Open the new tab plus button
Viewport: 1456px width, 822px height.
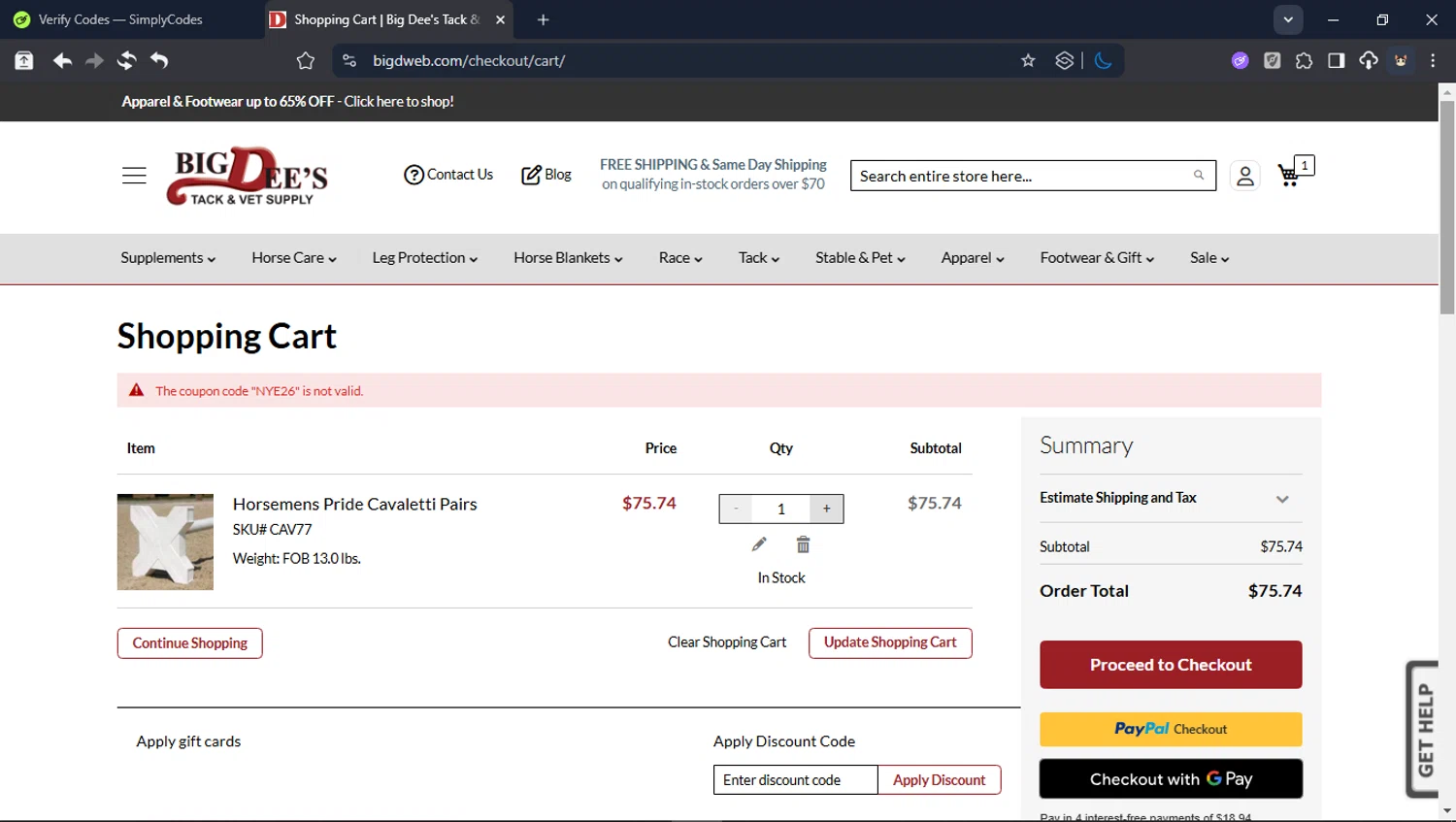pyautogui.click(x=543, y=19)
